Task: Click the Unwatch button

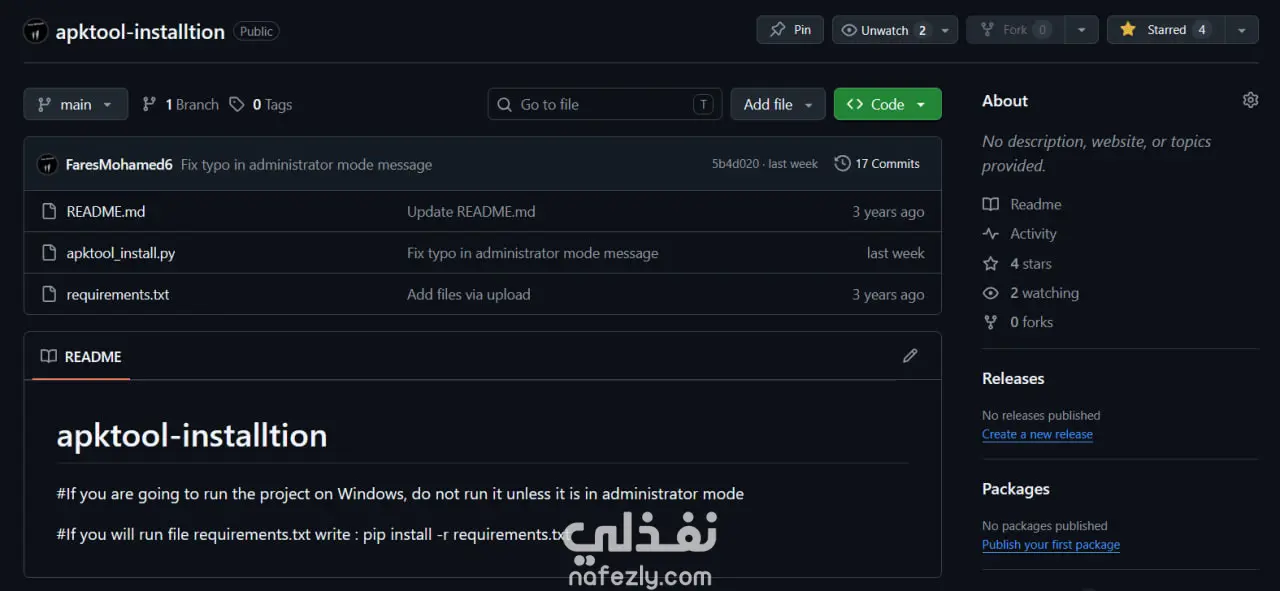Action: (x=885, y=30)
